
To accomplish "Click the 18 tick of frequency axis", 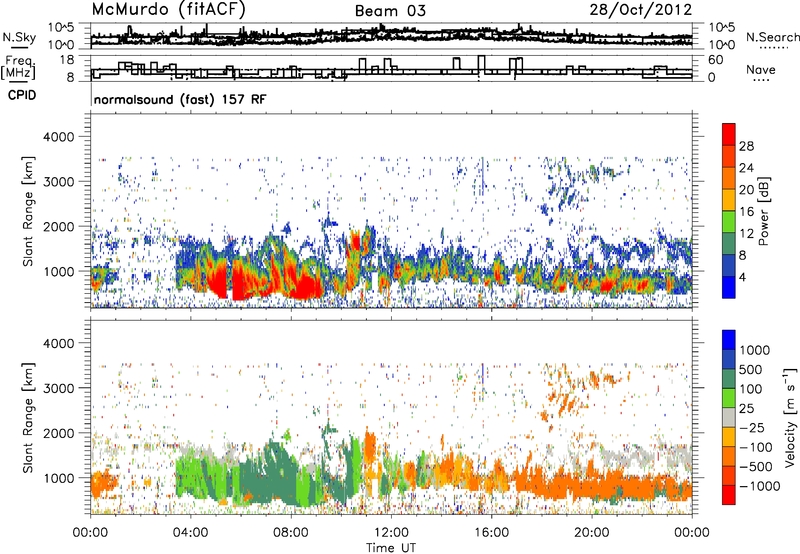I will pyautogui.click(x=67, y=60).
